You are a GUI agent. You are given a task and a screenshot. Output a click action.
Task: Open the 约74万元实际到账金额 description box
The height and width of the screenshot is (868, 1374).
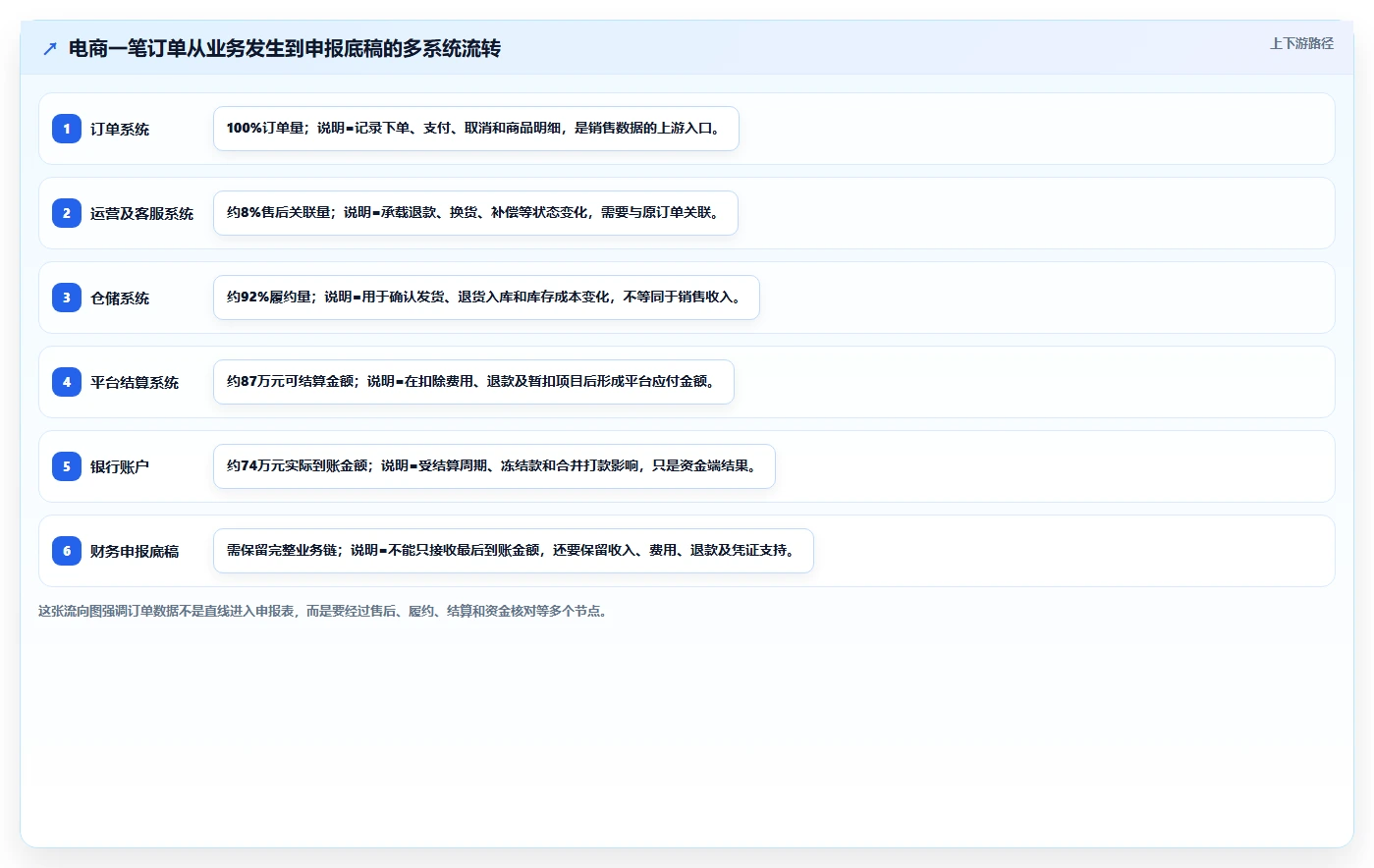pos(494,466)
